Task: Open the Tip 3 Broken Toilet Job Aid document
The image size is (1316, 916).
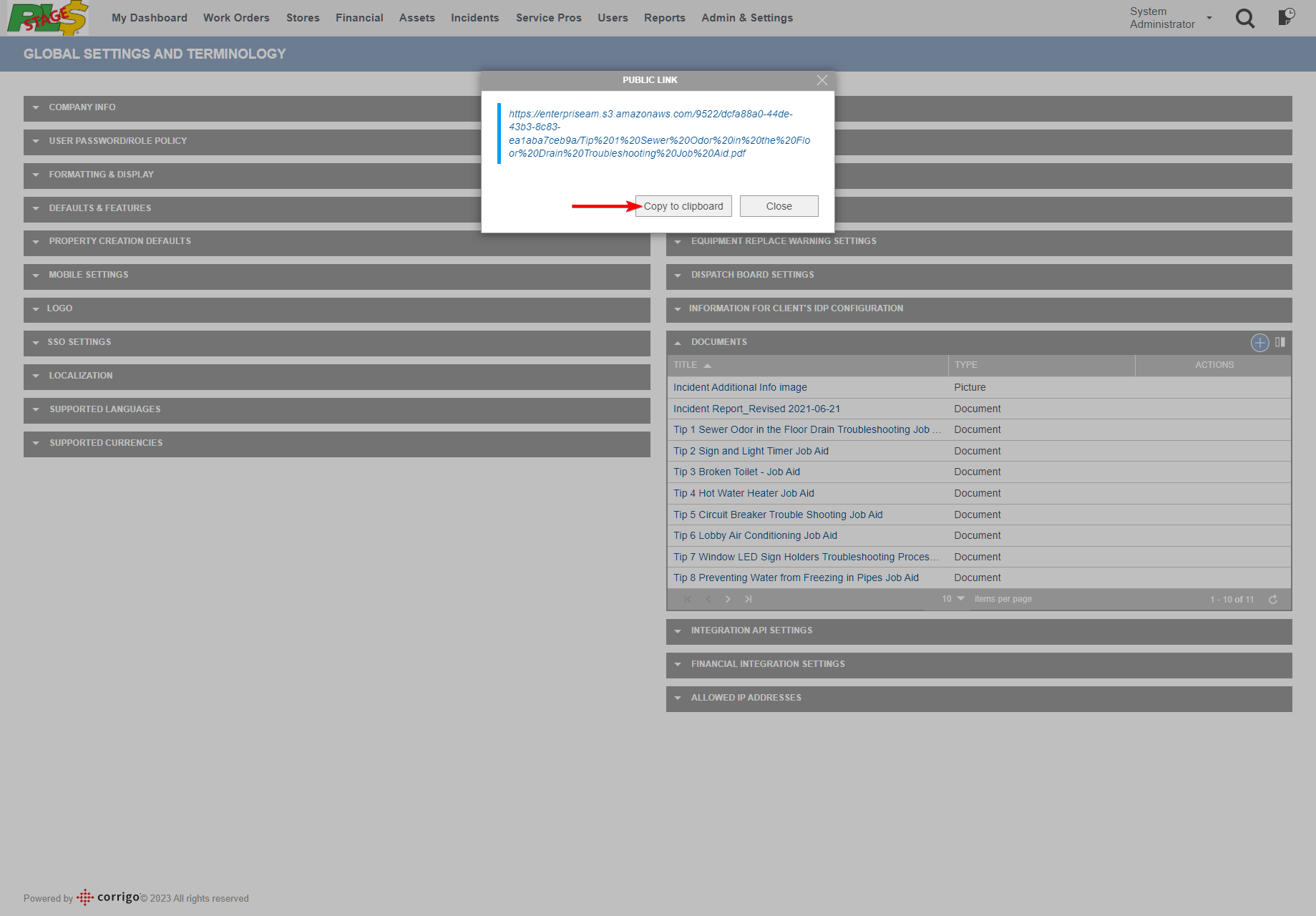Action: click(x=736, y=472)
